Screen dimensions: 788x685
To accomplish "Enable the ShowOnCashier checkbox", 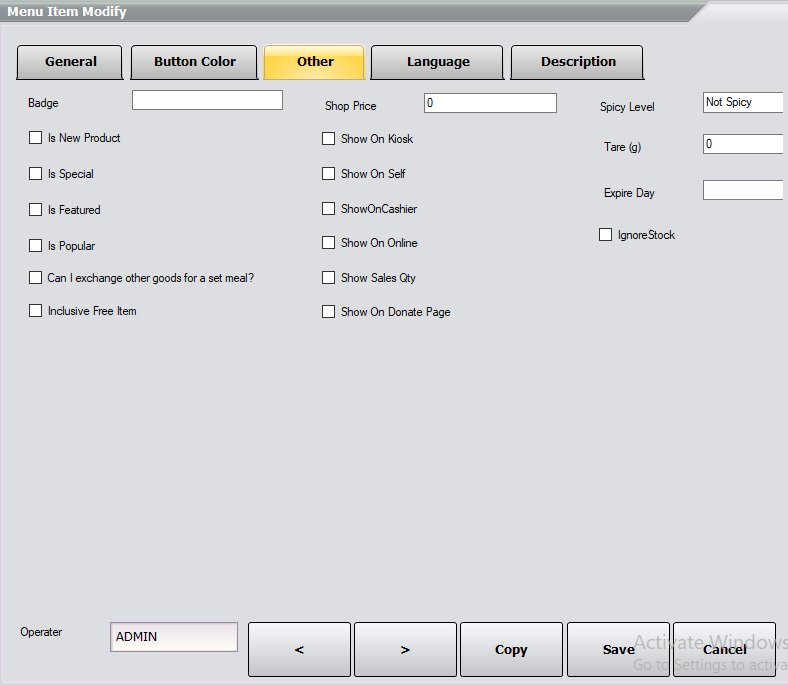I will coord(329,209).
